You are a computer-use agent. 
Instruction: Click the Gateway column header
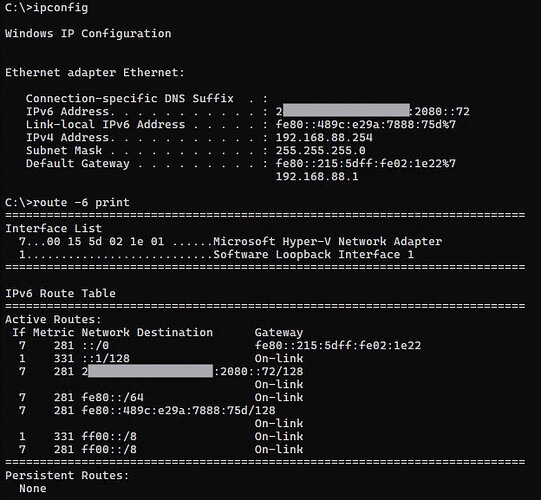pyautogui.click(x=279, y=333)
